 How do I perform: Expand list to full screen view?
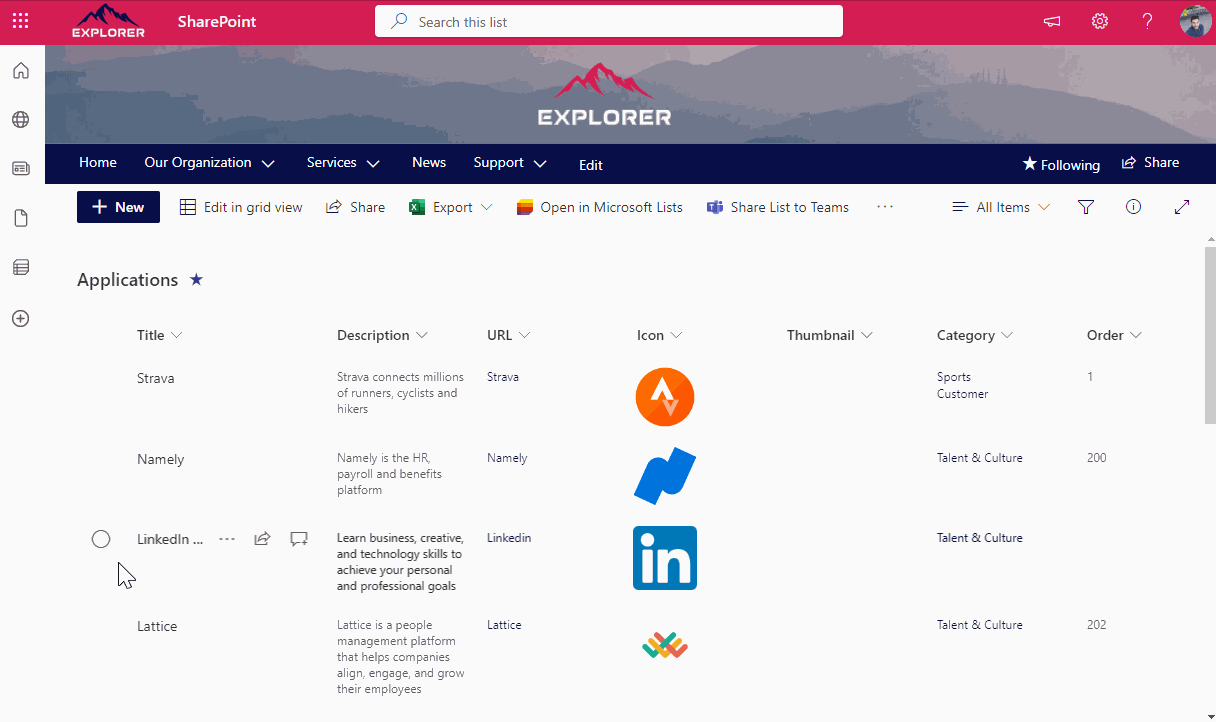coord(1181,207)
